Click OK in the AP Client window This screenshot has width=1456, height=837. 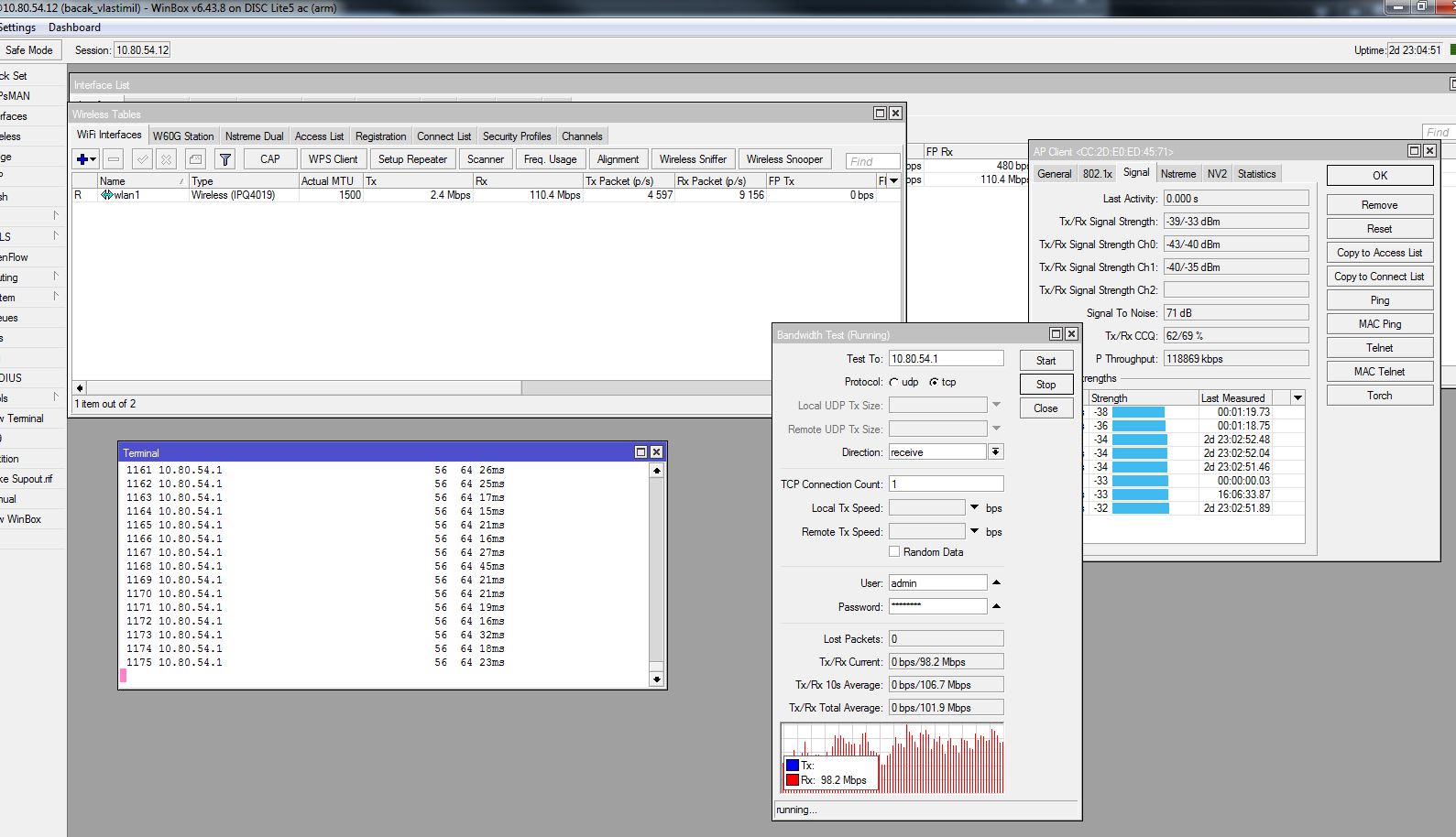(1379, 176)
